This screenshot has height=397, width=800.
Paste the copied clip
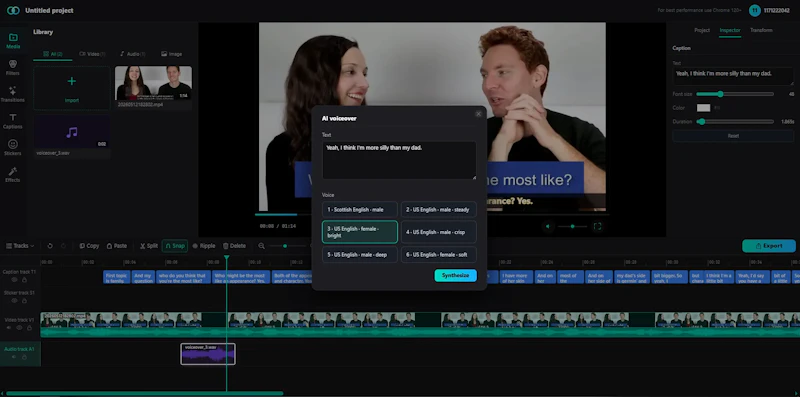click(x=117, y=246)
